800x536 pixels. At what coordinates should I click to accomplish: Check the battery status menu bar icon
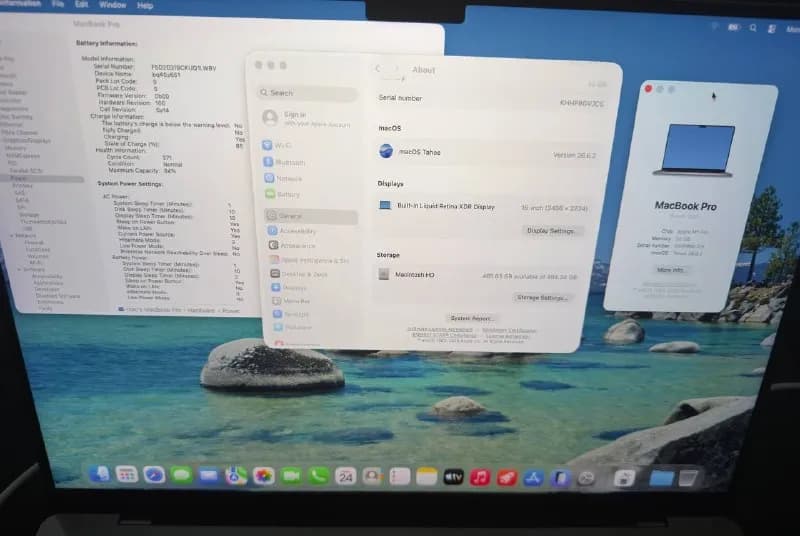pos(734,27)
